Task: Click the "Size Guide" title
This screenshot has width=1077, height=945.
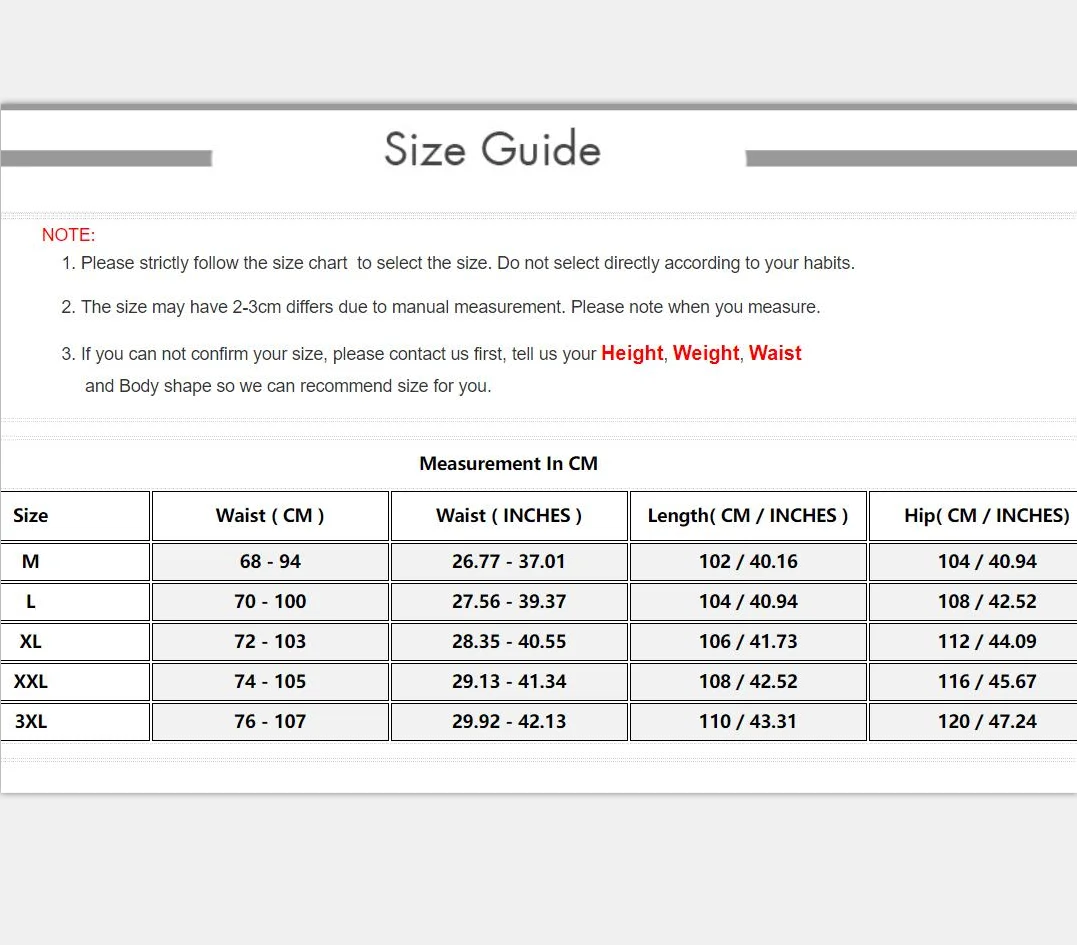Action: coord(492,148)
